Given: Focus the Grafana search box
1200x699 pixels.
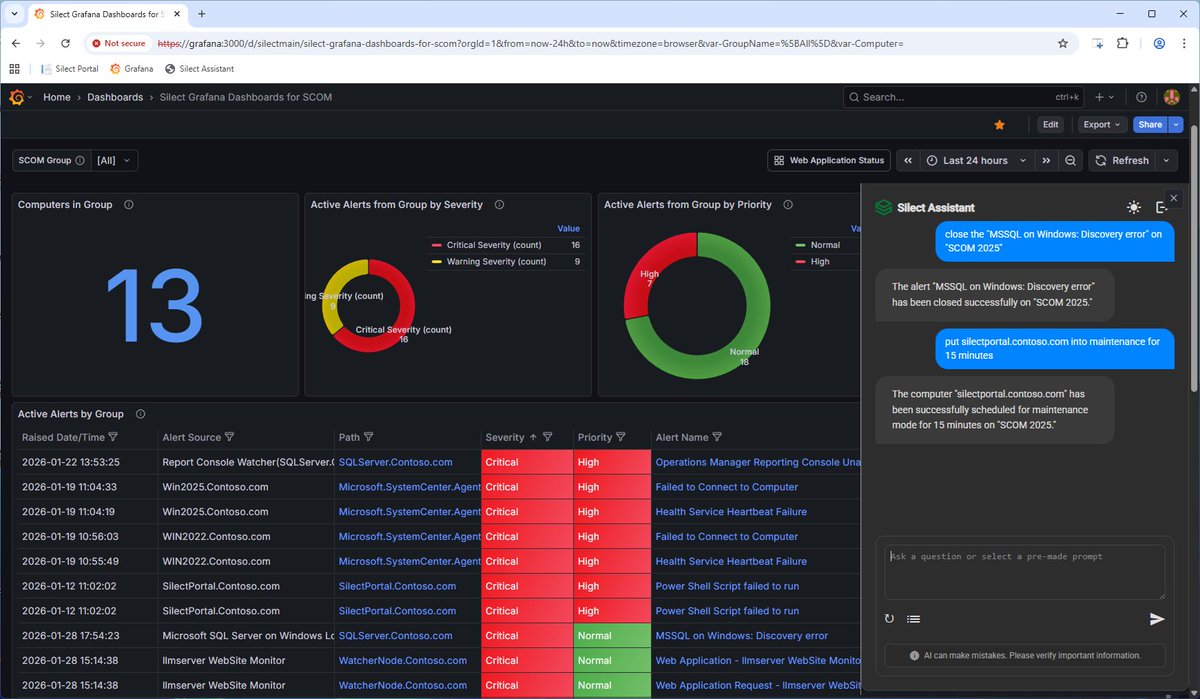Looking at the screenshot, I should [965, 97].
